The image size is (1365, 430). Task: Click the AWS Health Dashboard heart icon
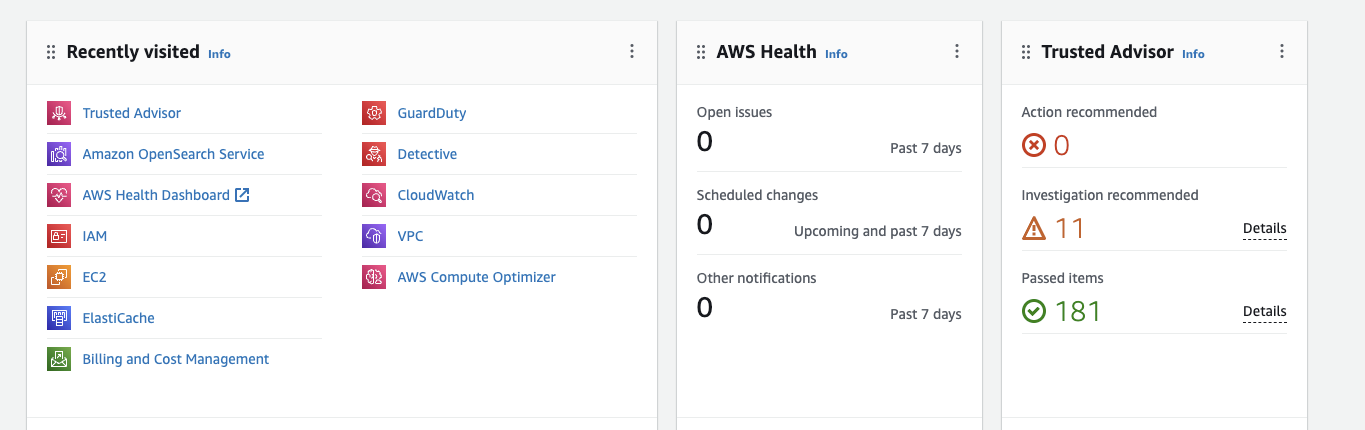coord(59,195)
